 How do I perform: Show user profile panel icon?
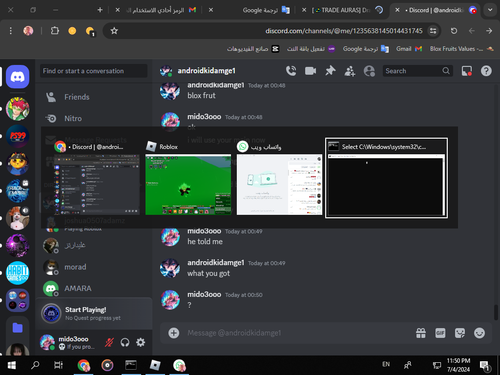click(369, 71)
